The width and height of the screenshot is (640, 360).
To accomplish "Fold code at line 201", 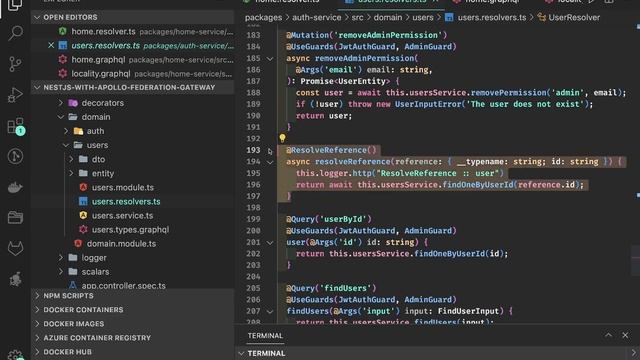I will (x=270, y=242).
